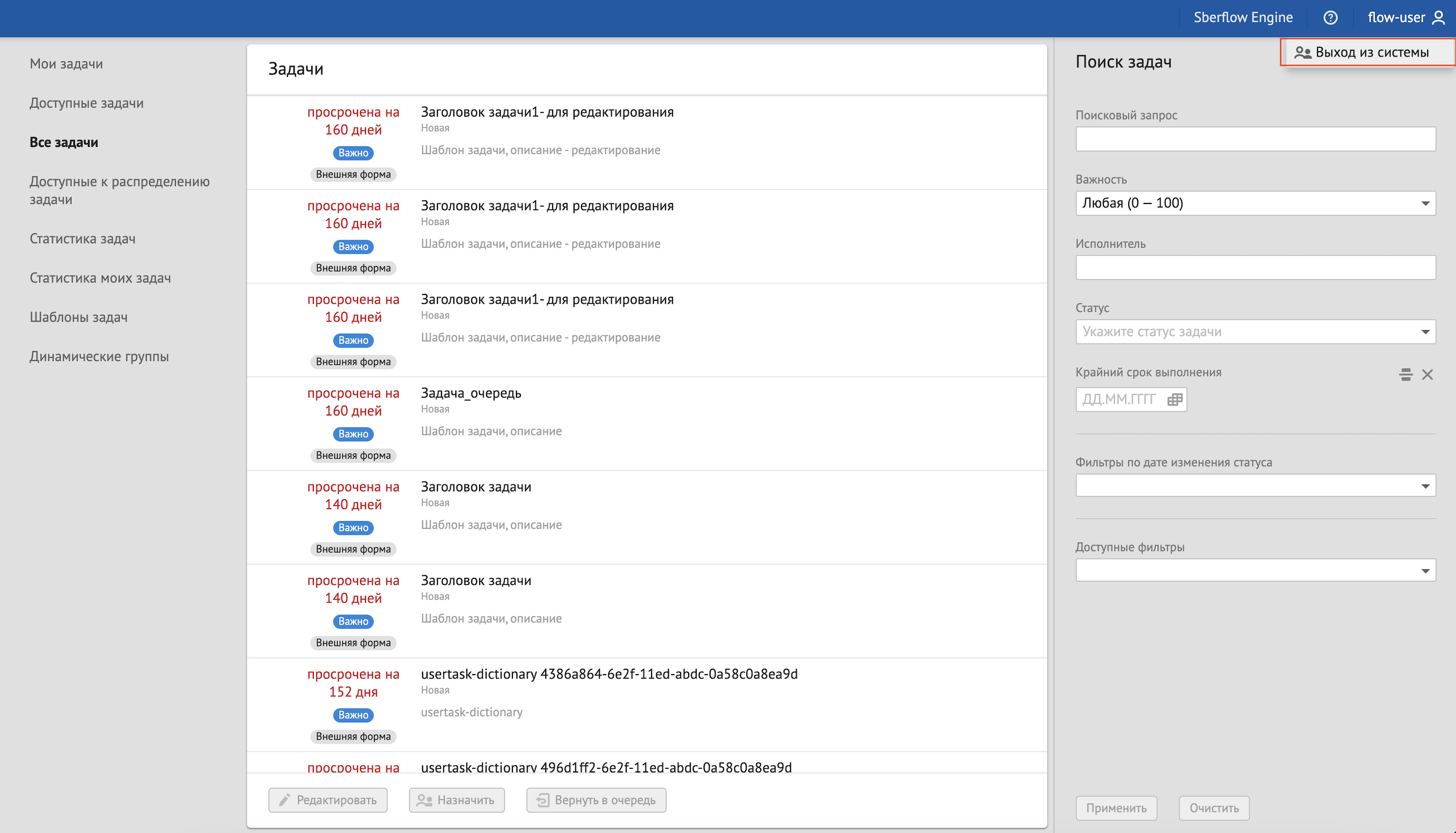Screen dimensions: 1456x833
Task: Click the pencil icon on Редактировать
Action: point(285,800)
